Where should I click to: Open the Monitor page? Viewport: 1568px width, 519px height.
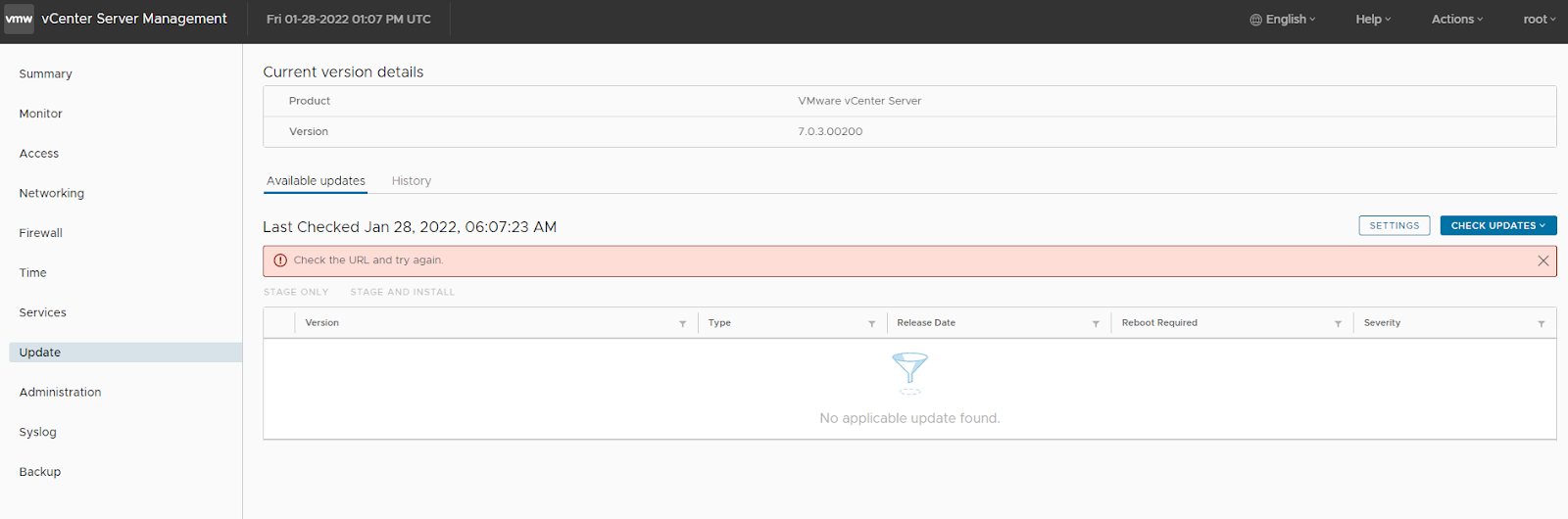click(40, 114)
